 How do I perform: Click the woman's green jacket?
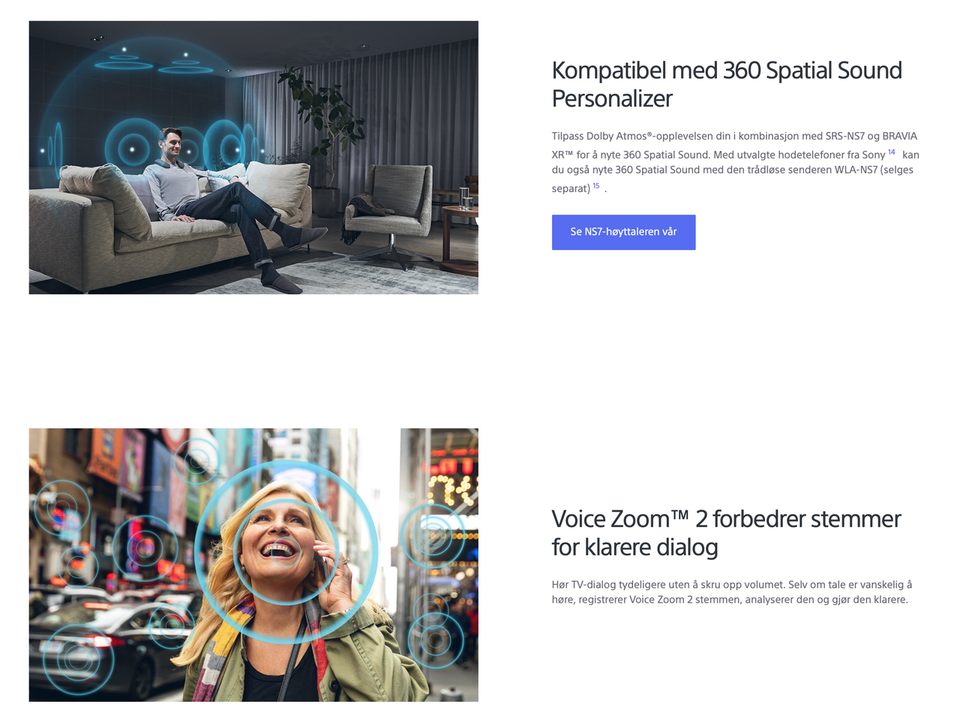coord(343,661)
